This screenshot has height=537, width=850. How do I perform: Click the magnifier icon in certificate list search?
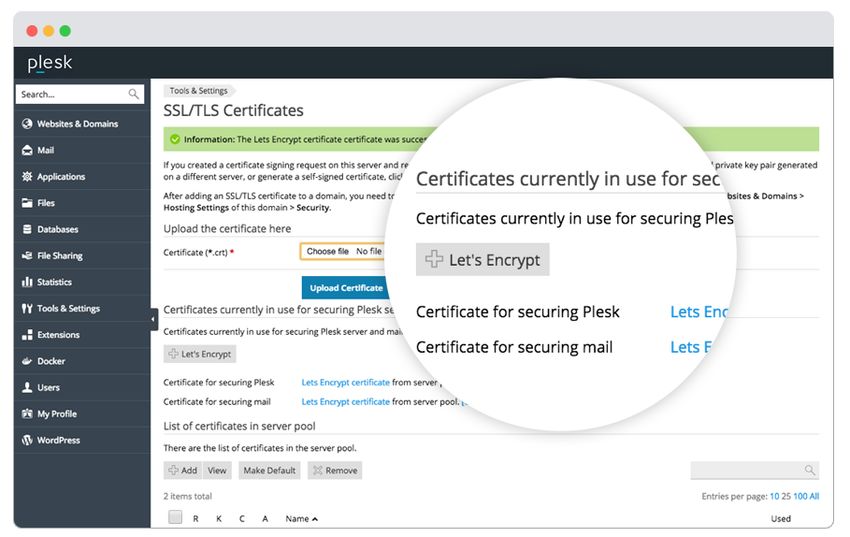tap(809, 470)
